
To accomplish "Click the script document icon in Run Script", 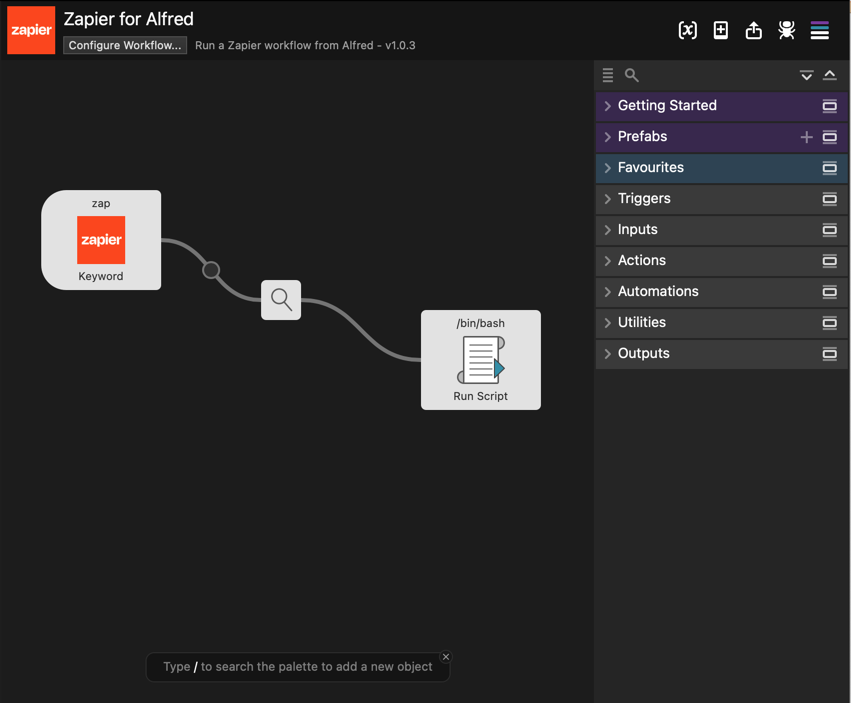I will click(x=481, y=360).
